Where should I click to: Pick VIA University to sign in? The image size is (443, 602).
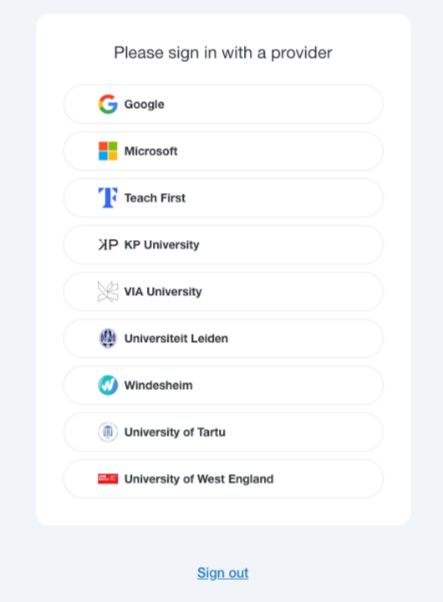point(223,291)
